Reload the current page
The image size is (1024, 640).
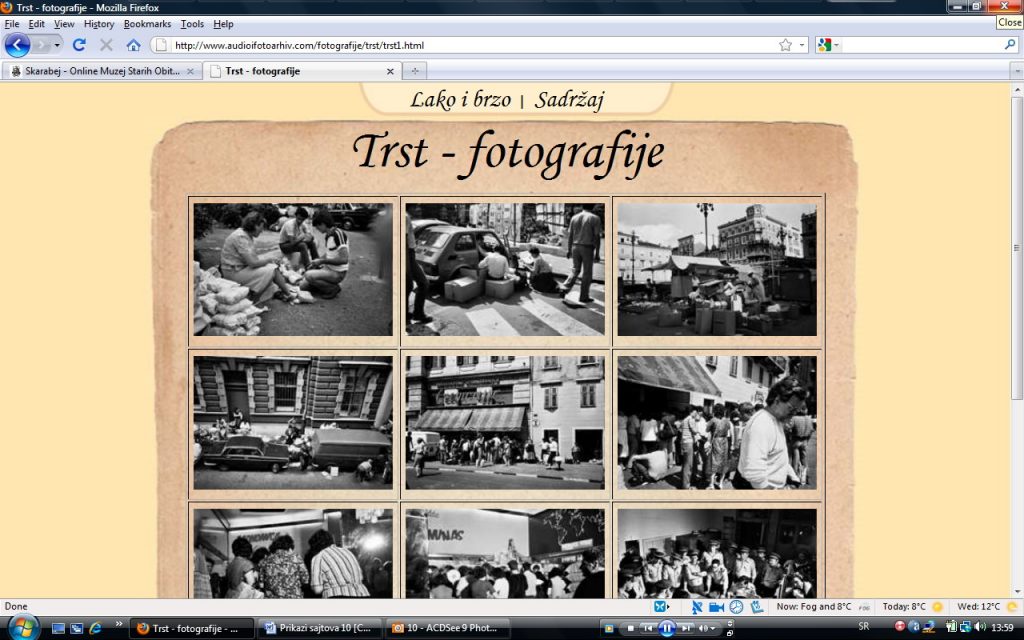coord(79,45)
